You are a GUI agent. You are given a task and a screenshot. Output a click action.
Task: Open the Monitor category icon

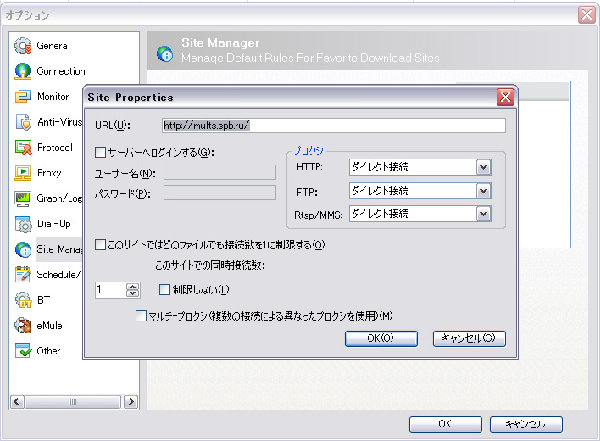tap(22, 97)
